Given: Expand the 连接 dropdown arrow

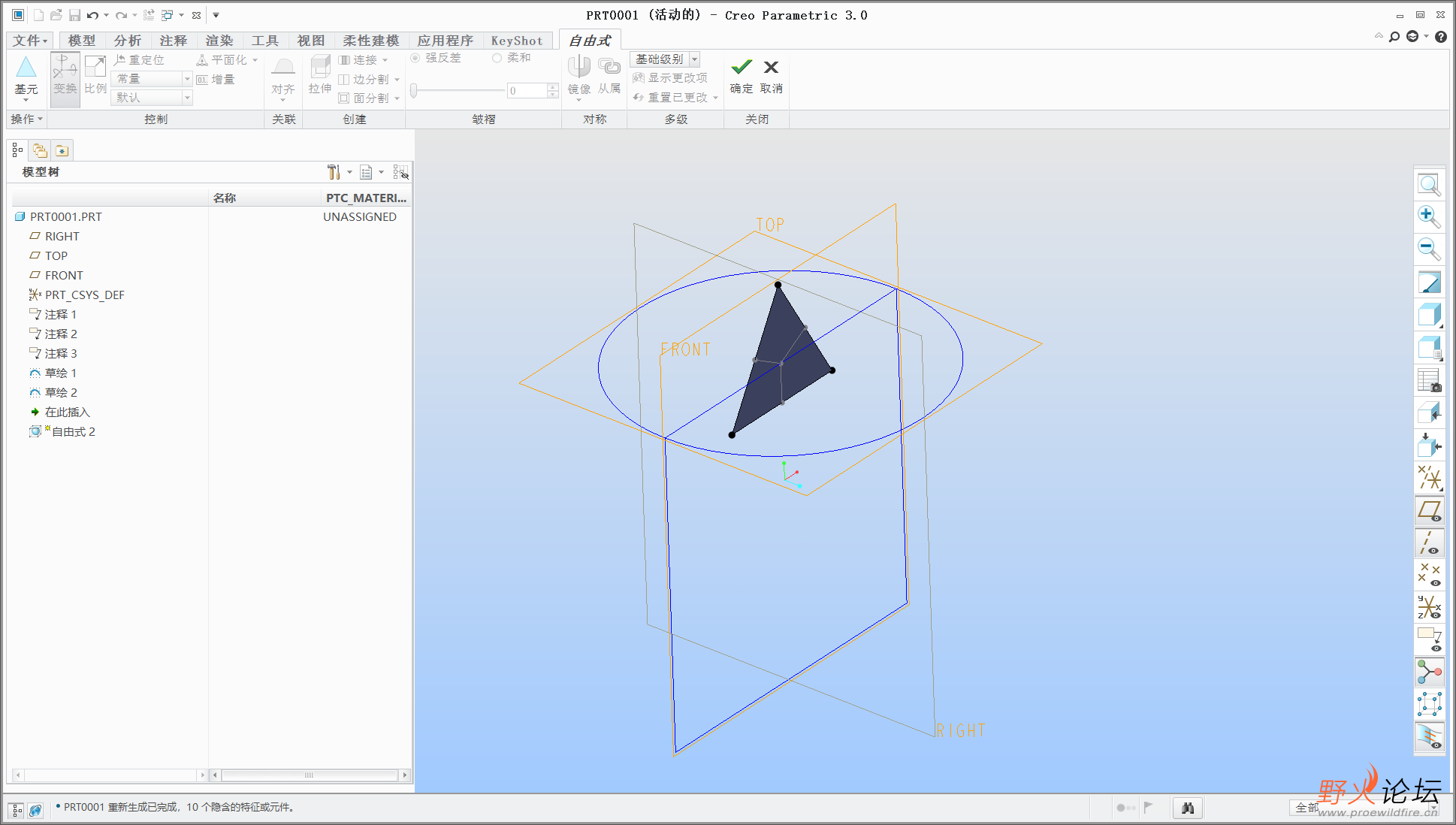Looking at the screenshot, I should pos(385,60).
